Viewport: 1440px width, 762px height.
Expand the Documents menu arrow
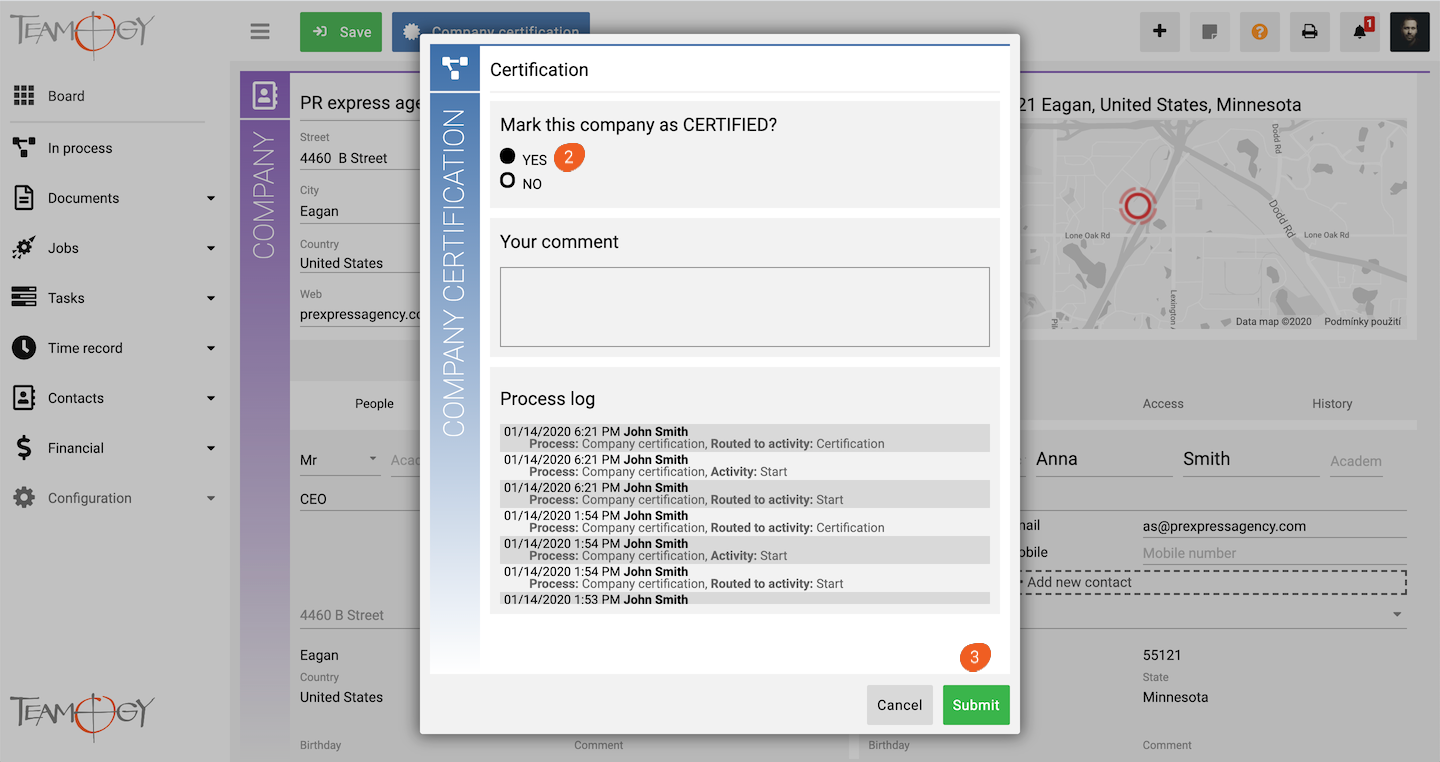[x=211, y=198]
